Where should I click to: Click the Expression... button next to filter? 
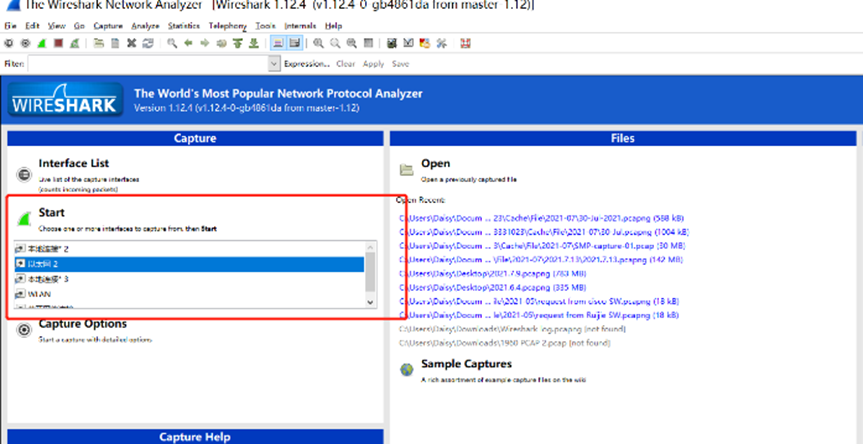(x=306, y=64)
